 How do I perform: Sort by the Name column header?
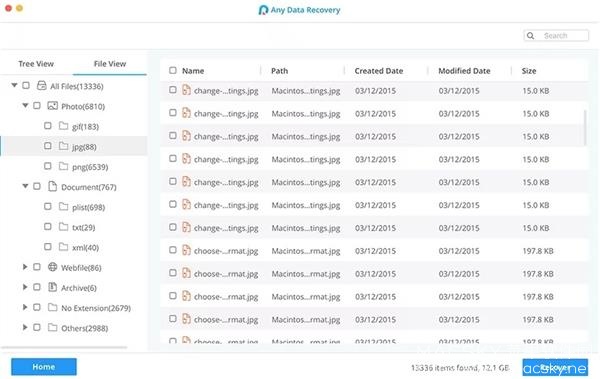(193, 71)
